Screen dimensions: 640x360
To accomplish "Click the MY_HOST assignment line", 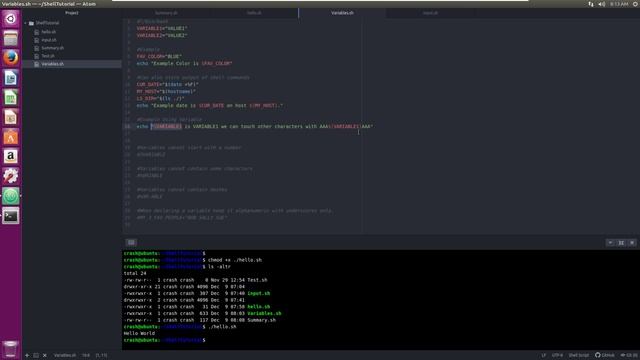I will (167, 91).
